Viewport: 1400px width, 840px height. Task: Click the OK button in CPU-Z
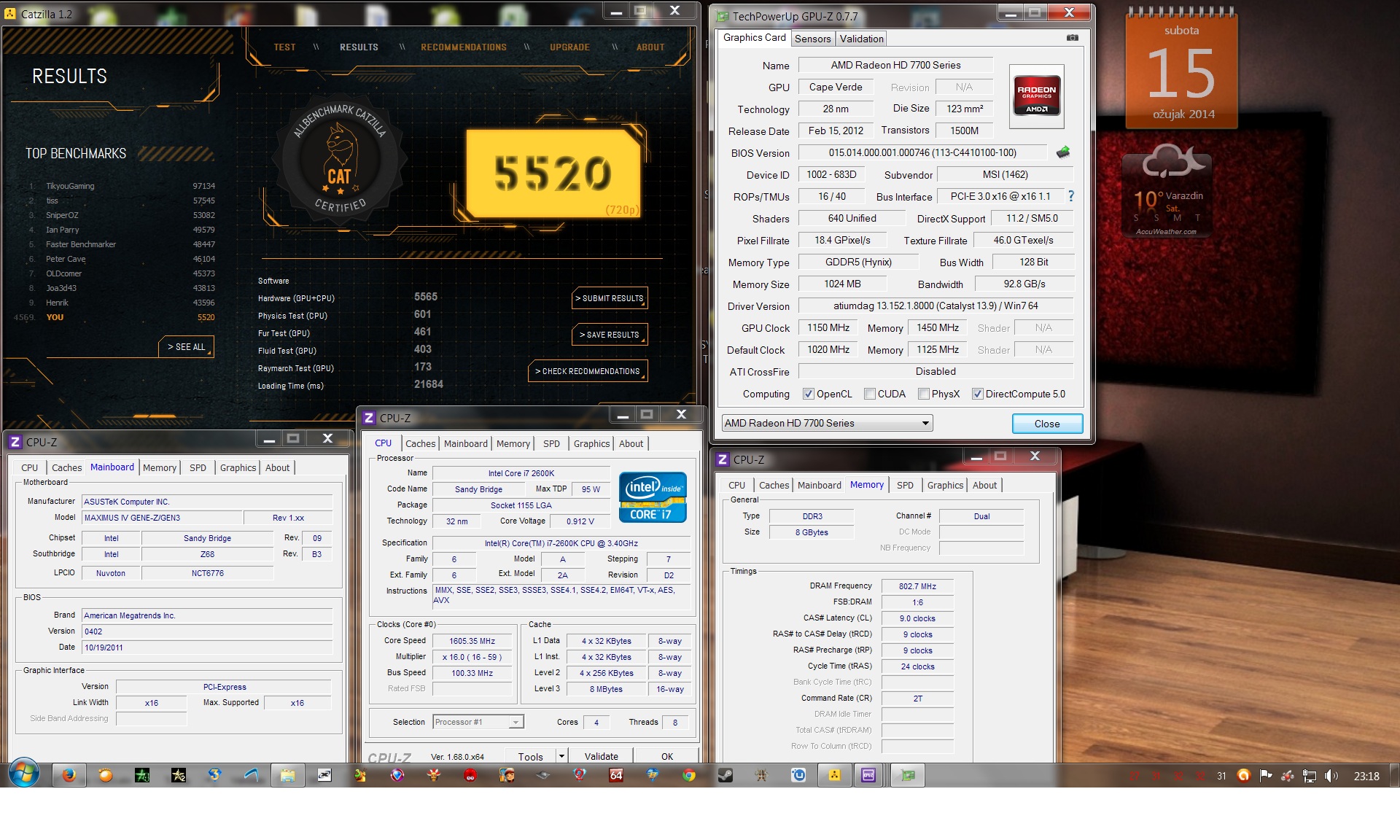point(666,756)
